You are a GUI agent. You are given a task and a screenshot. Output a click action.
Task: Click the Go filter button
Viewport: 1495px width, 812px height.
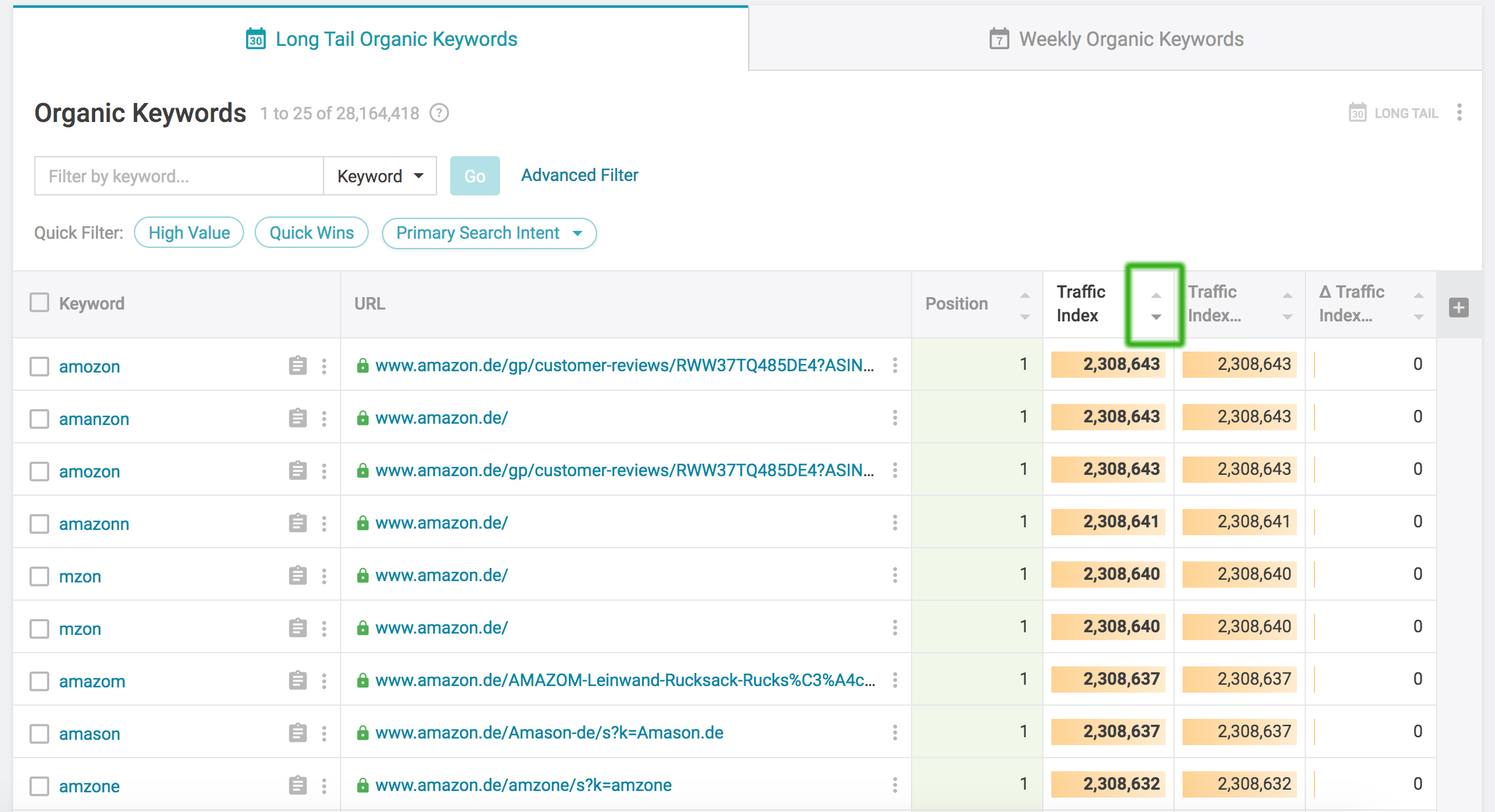pyautogui.click(x=474, y=176)
